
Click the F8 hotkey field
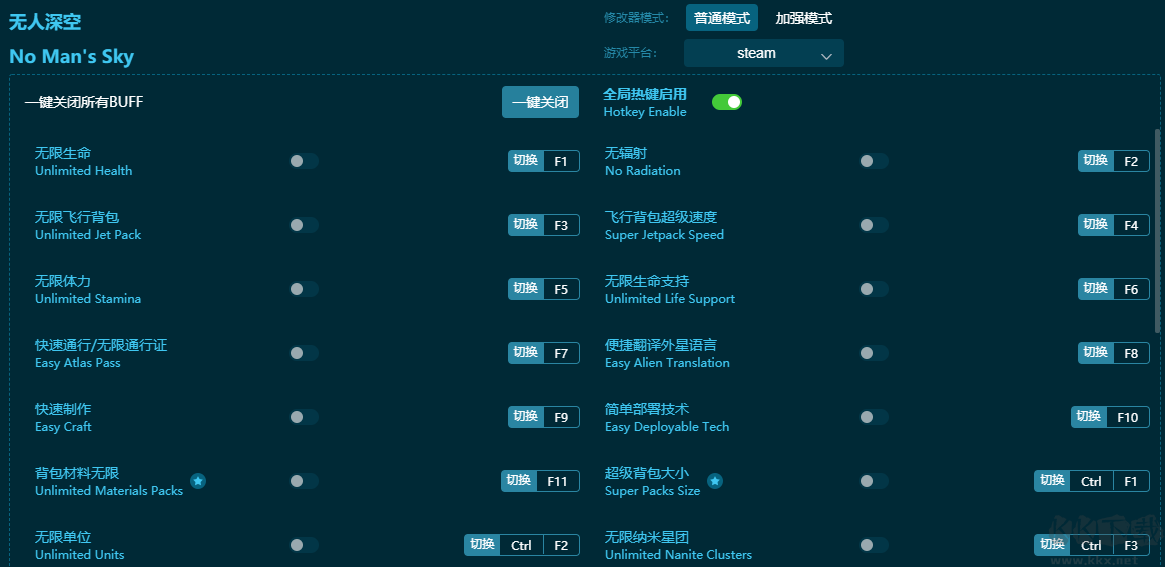pyautogui.click(x=1131, y=353)
